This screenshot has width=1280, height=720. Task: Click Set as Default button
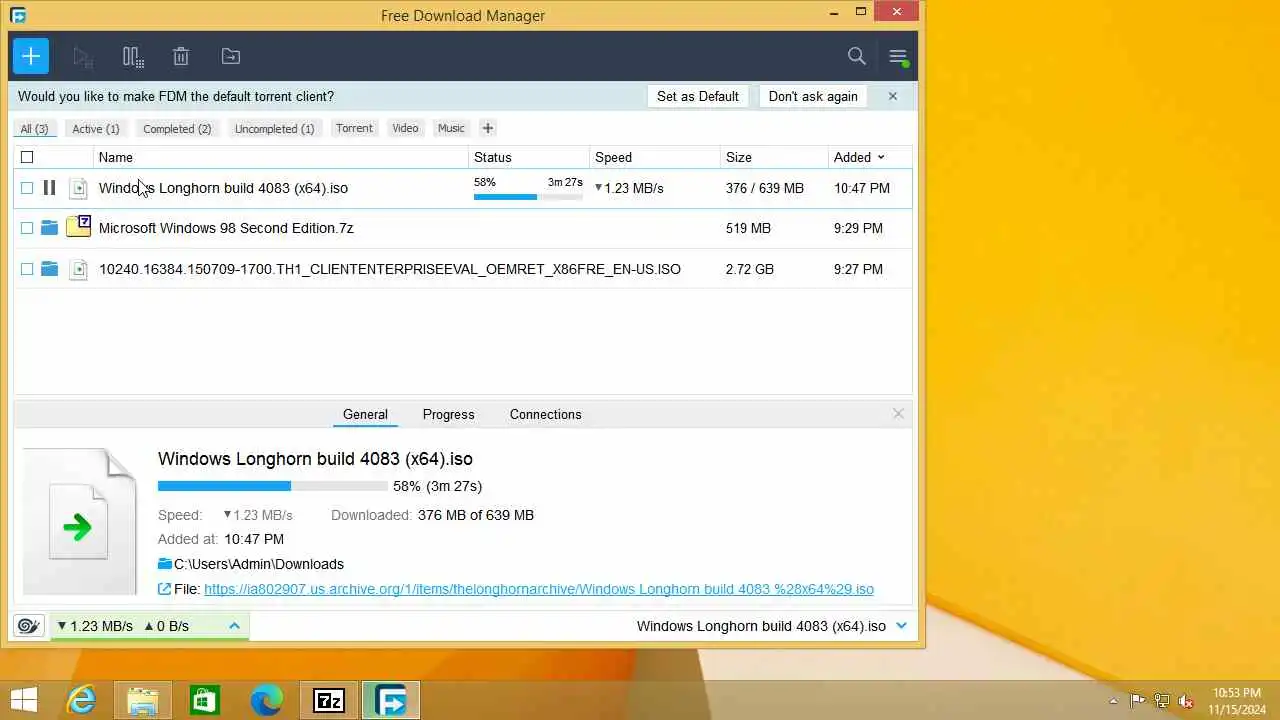698,96
